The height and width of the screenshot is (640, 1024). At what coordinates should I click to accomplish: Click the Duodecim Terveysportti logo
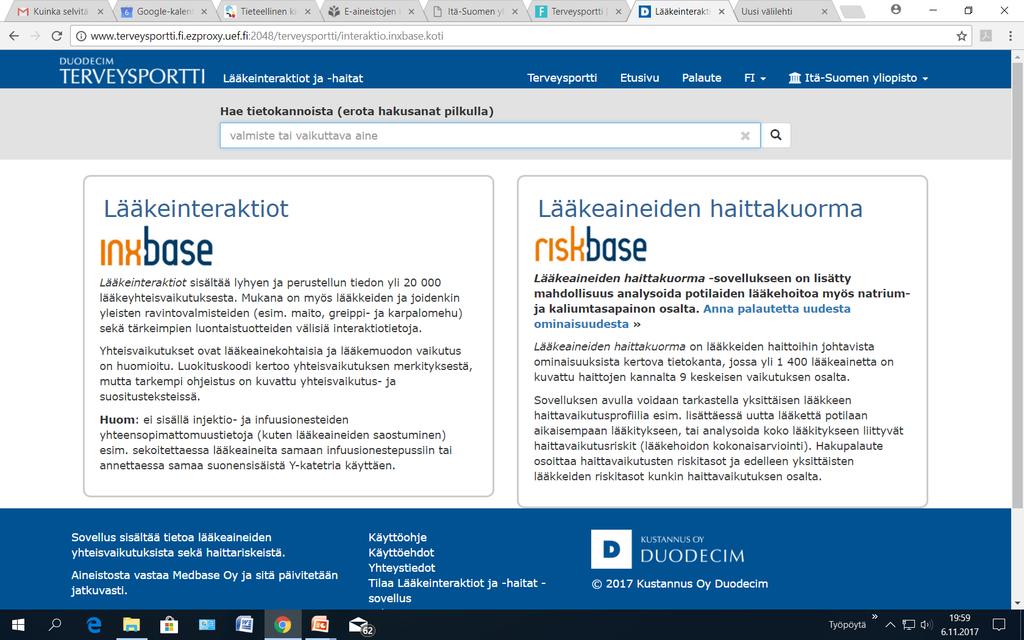pos(132,71)
